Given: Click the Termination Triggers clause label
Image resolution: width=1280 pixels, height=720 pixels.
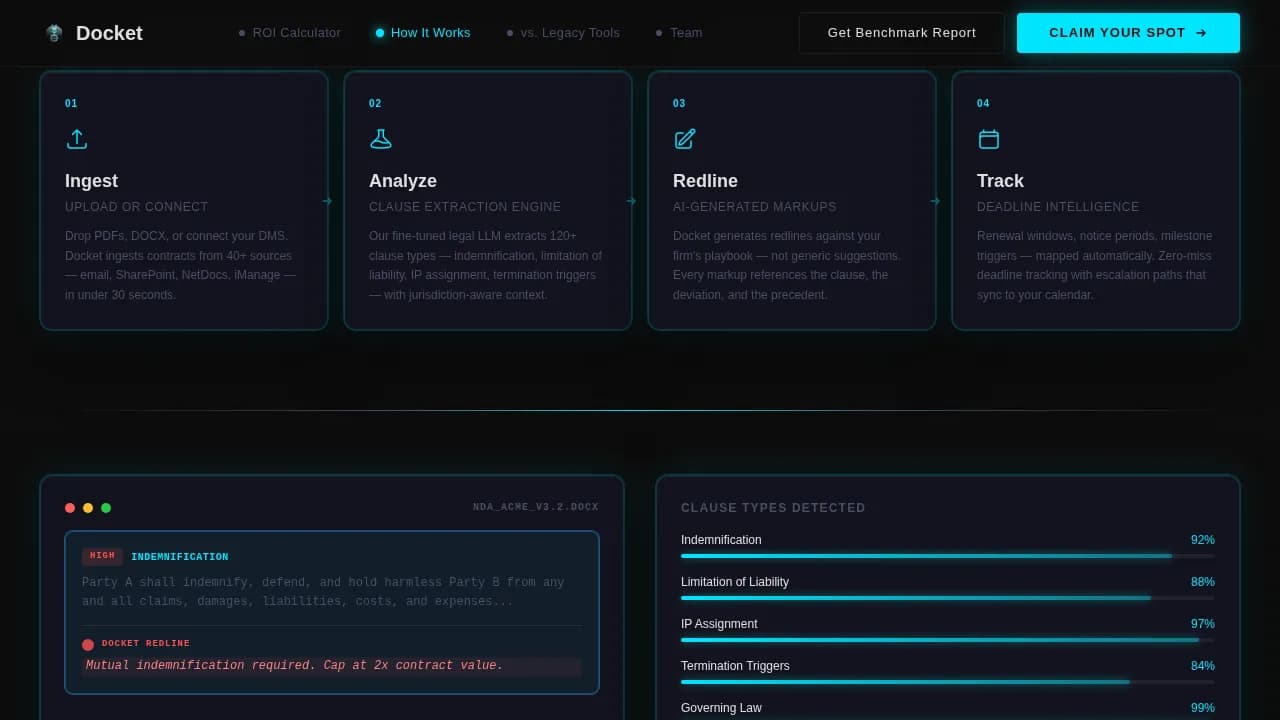Looking at the screenshot, I should (x=735, y=666).
